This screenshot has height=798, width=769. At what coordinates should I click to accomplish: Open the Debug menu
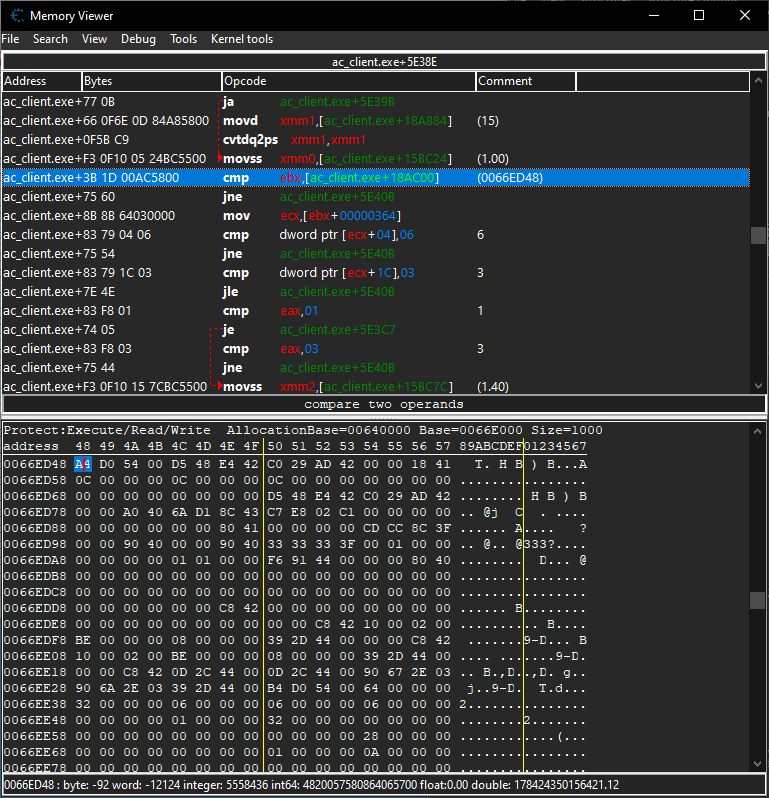click(138, 39)
